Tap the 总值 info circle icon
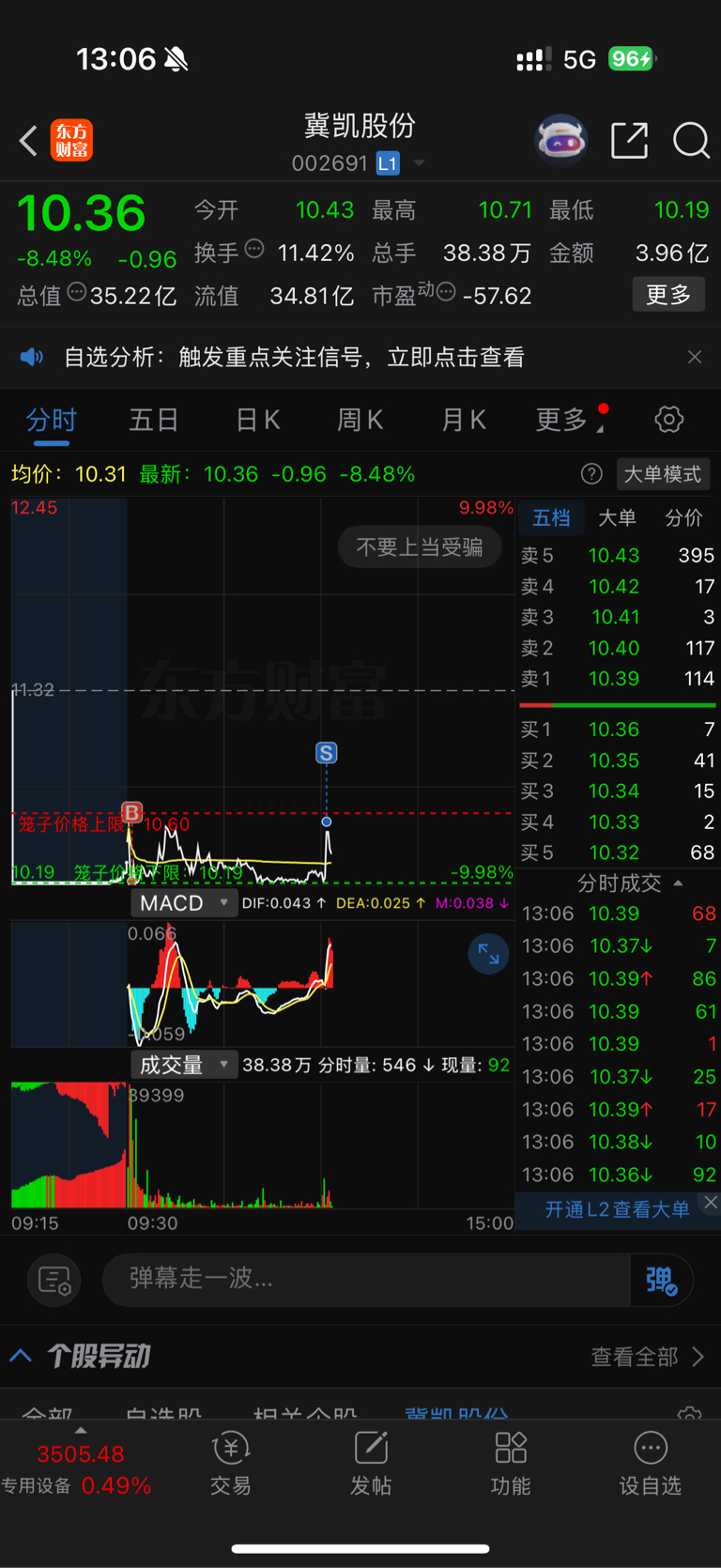Viewport: 721px width, 1568px height. pyautogui.click(x=77, y=292)
